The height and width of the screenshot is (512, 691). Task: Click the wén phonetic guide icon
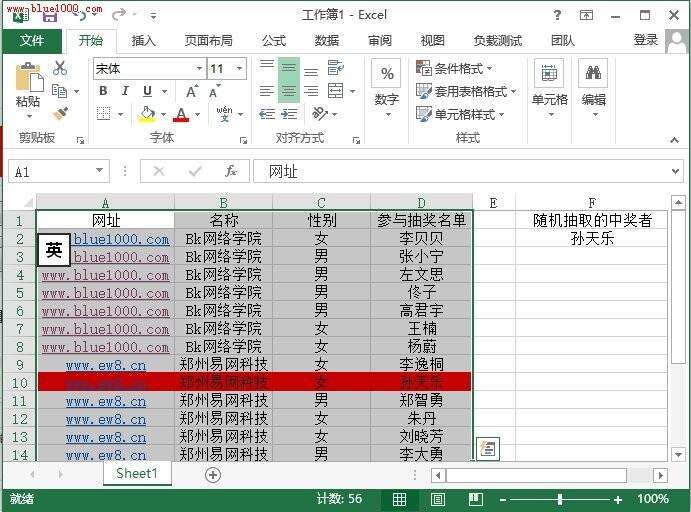[224, 114]
